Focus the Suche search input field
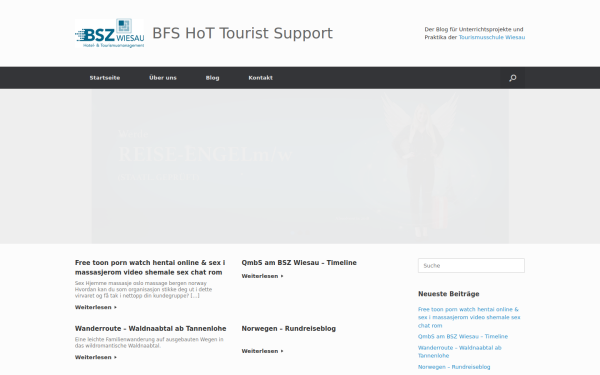The height and width of the screenshot is (375, 600). click(x=471, y=266)
